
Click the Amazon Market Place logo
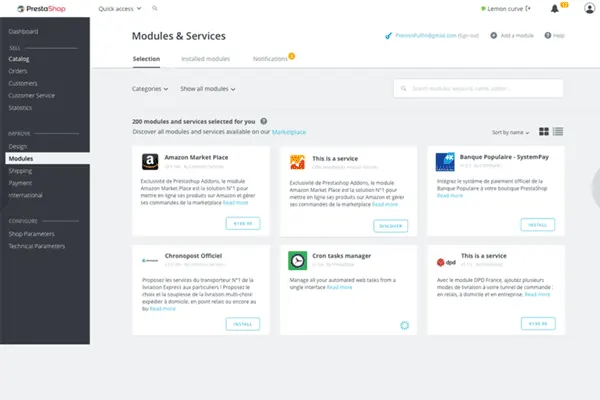pos(148,163)
